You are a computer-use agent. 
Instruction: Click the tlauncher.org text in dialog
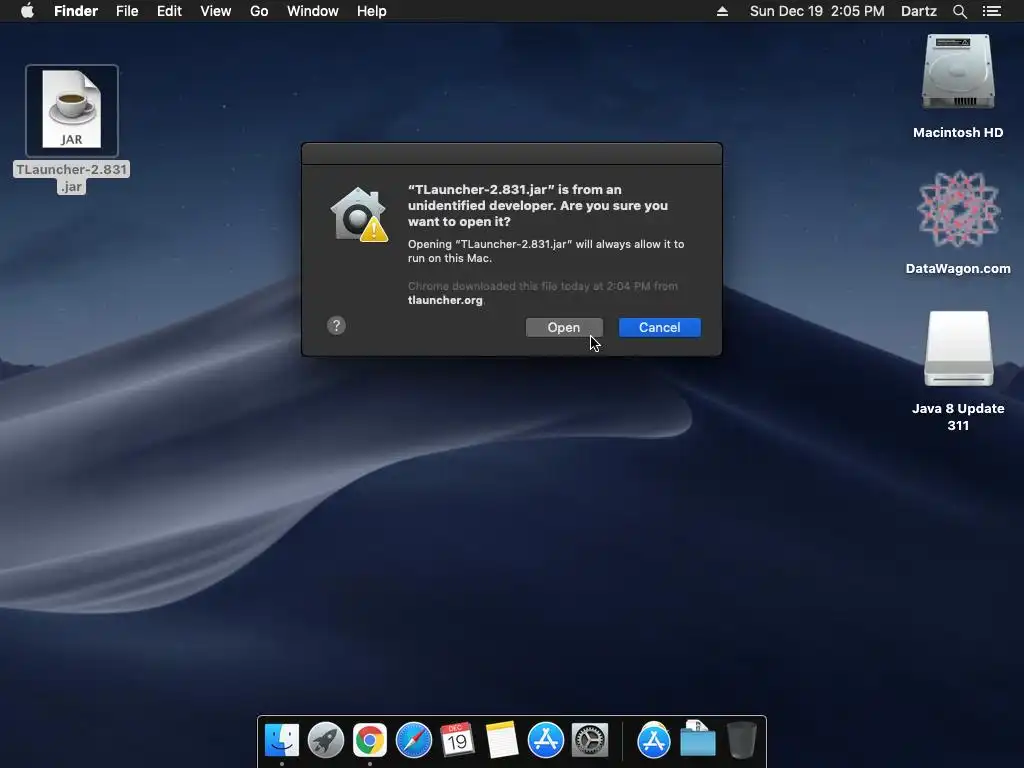[x=445, y=300]
